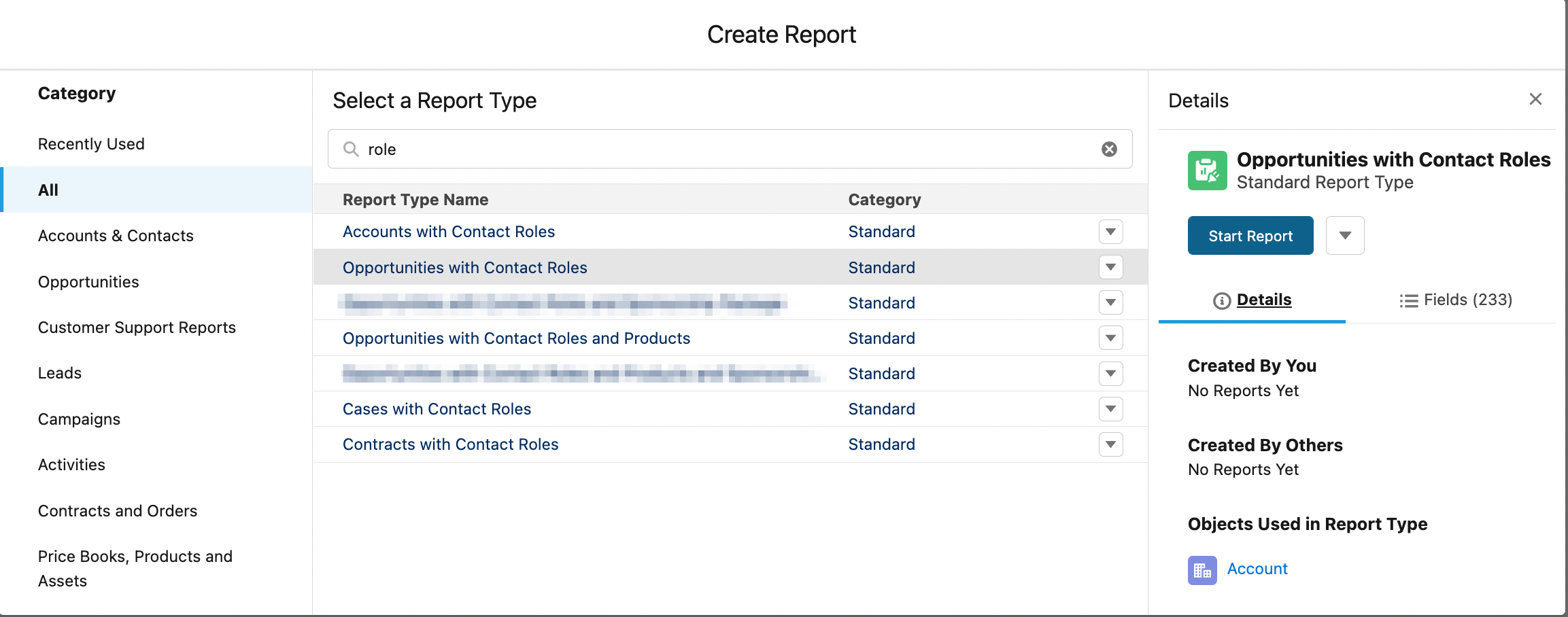
Task: Click the Opportunities with Contact Roles report icon
Action: [x=1207, y=170]
